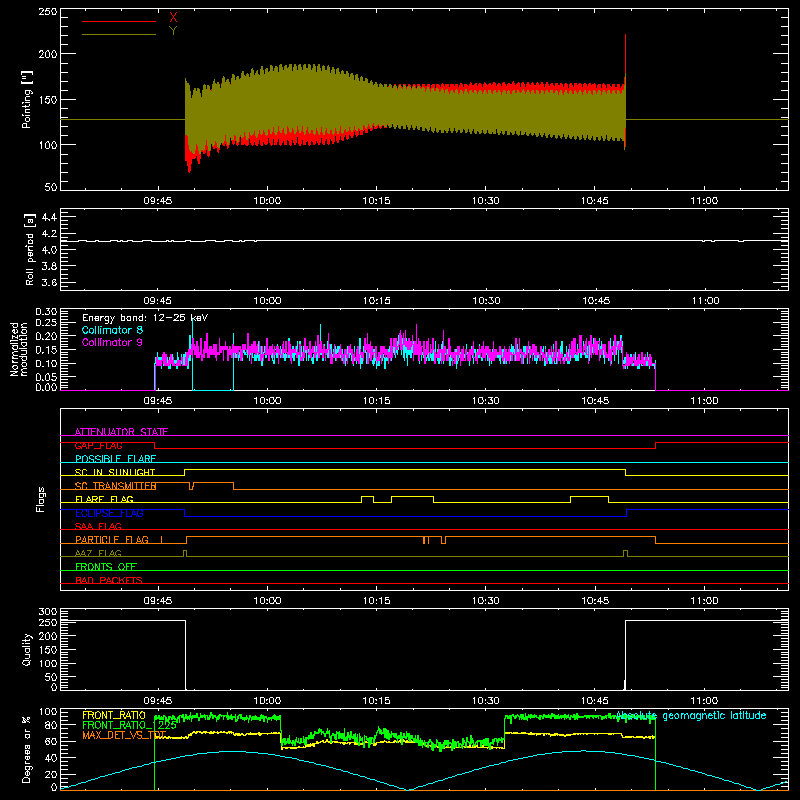Click the 0.05 modulation tick label
The width and height of the screenshot is (800, 800).
pyautogui.click(x=46, y=377)
